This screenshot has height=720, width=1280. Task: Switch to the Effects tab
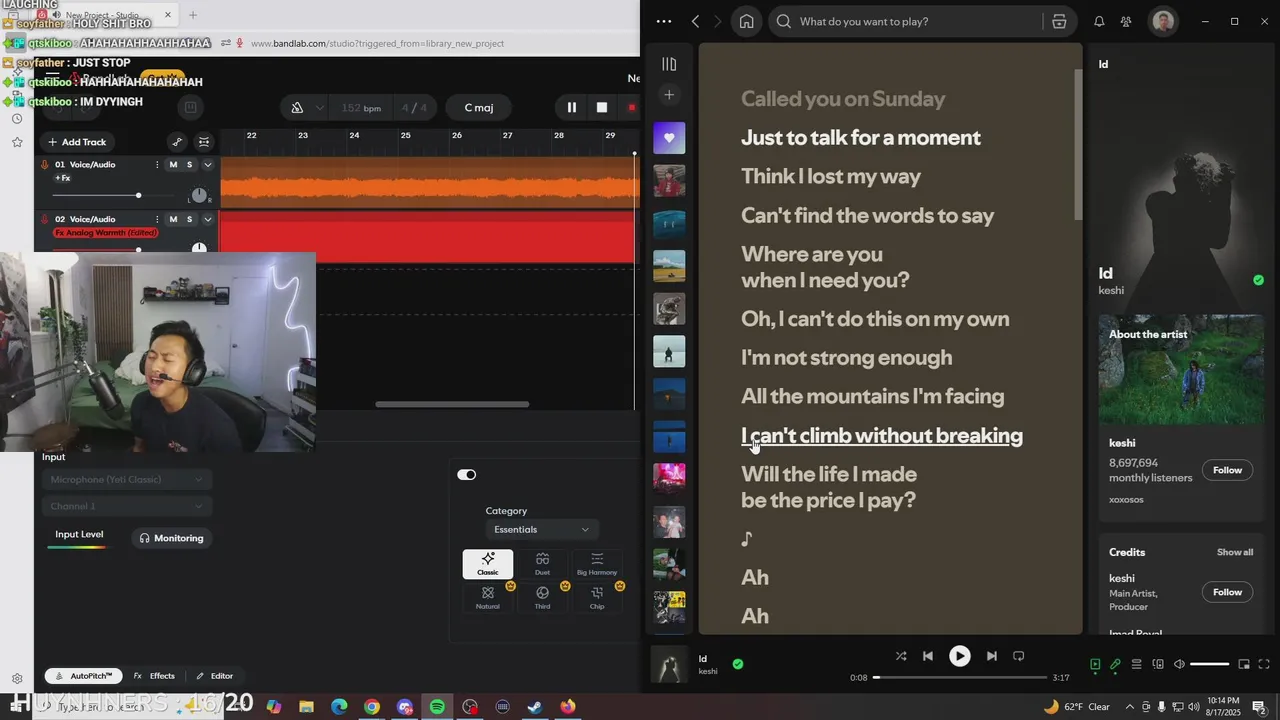point(154,676)
